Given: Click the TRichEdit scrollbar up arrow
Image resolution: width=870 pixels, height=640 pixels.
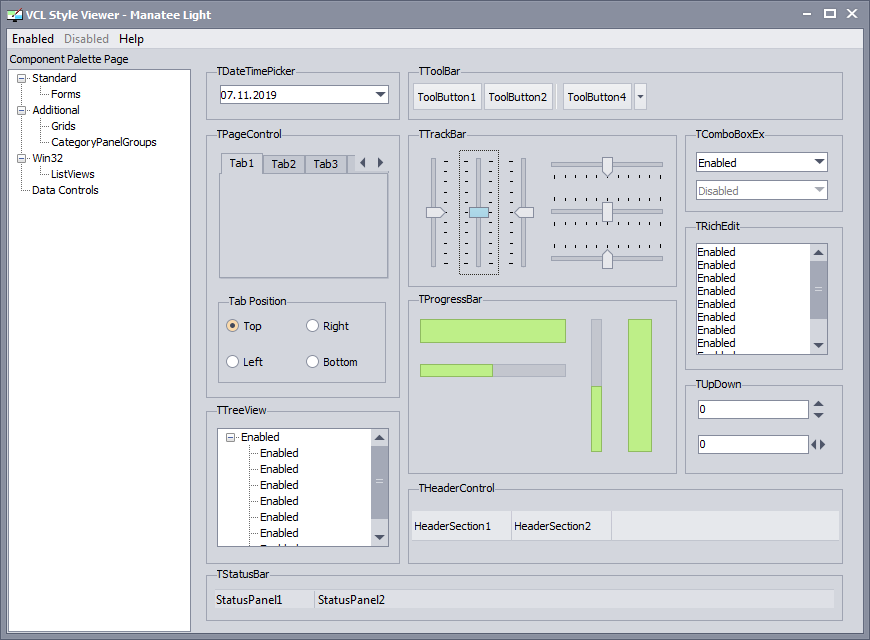Looking at the screenshot, I should coord(818,253).
